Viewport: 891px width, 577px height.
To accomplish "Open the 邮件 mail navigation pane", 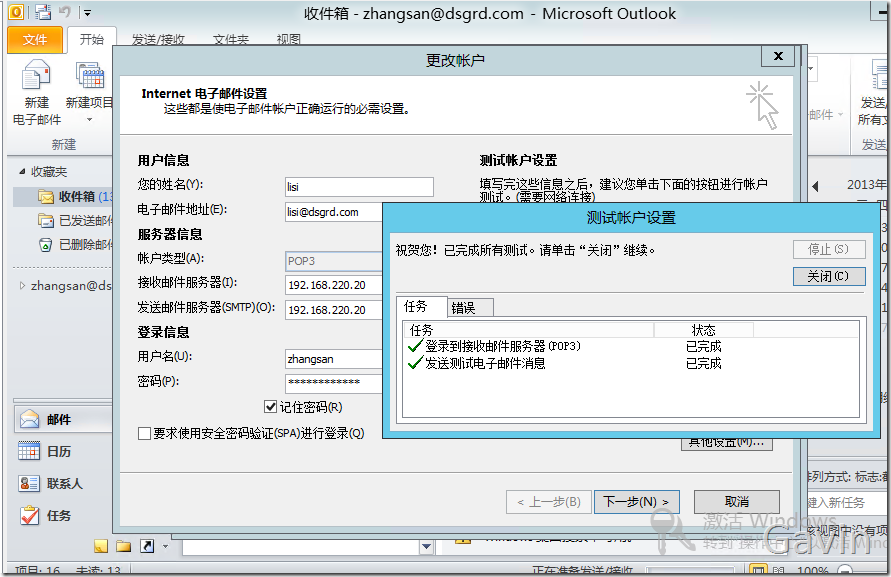I will click(63, 420).
